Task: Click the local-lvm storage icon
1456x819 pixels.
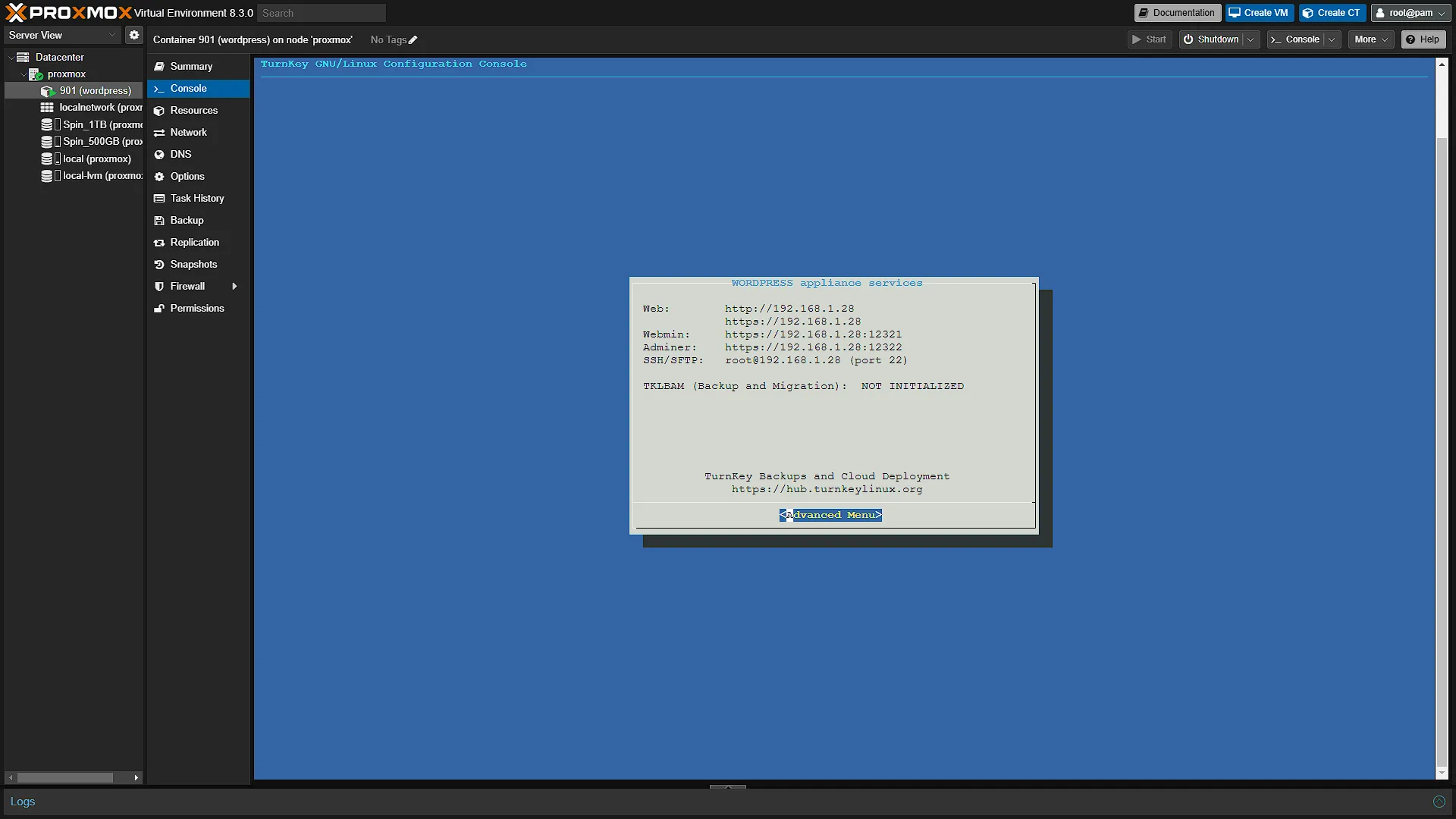Action: 47,175
